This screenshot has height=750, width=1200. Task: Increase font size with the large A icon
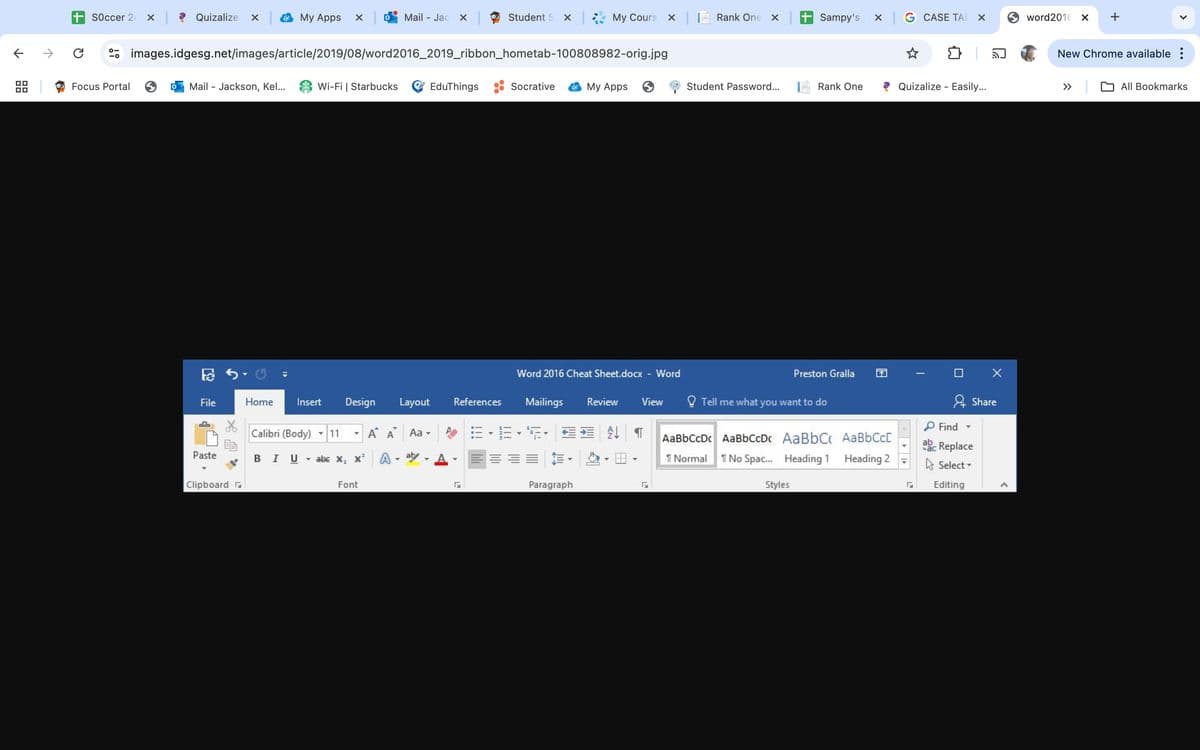[x=373, y=433]
